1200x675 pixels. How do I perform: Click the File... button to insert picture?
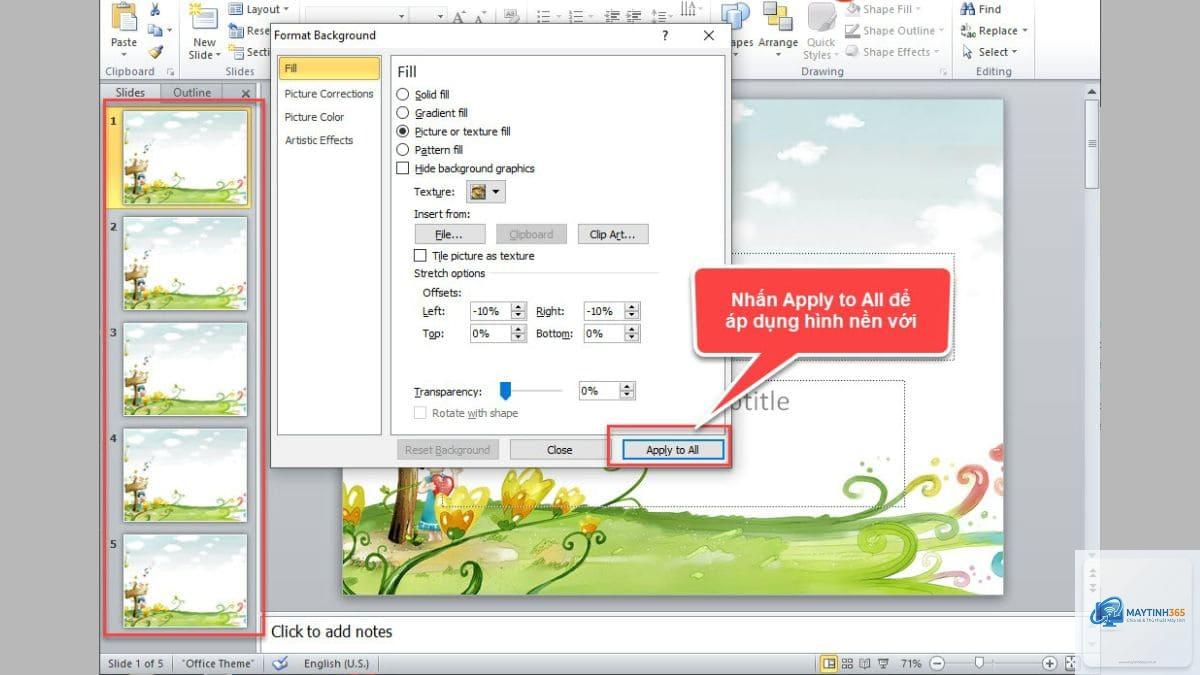point(449,234)
